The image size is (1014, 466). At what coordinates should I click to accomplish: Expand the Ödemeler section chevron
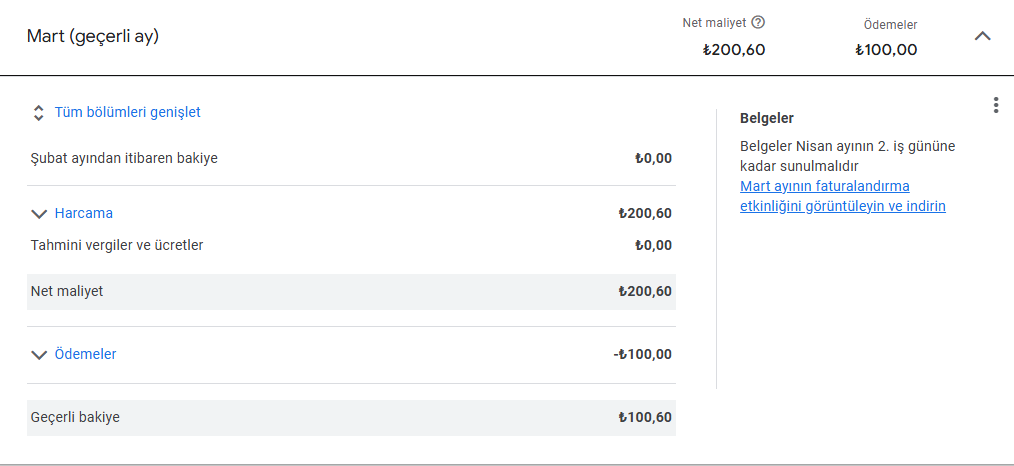tap(39, 355)
